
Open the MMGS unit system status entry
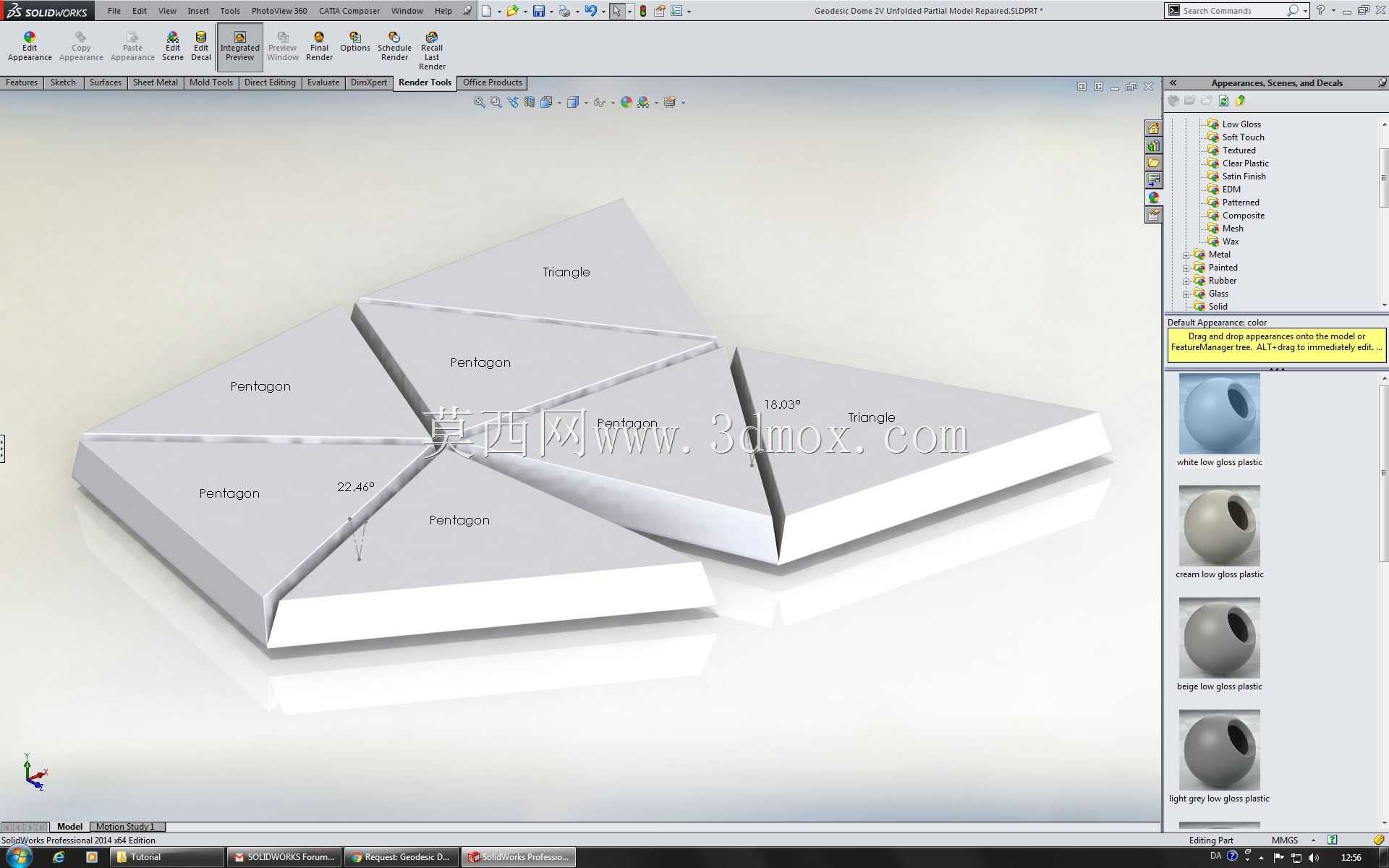1284,840
